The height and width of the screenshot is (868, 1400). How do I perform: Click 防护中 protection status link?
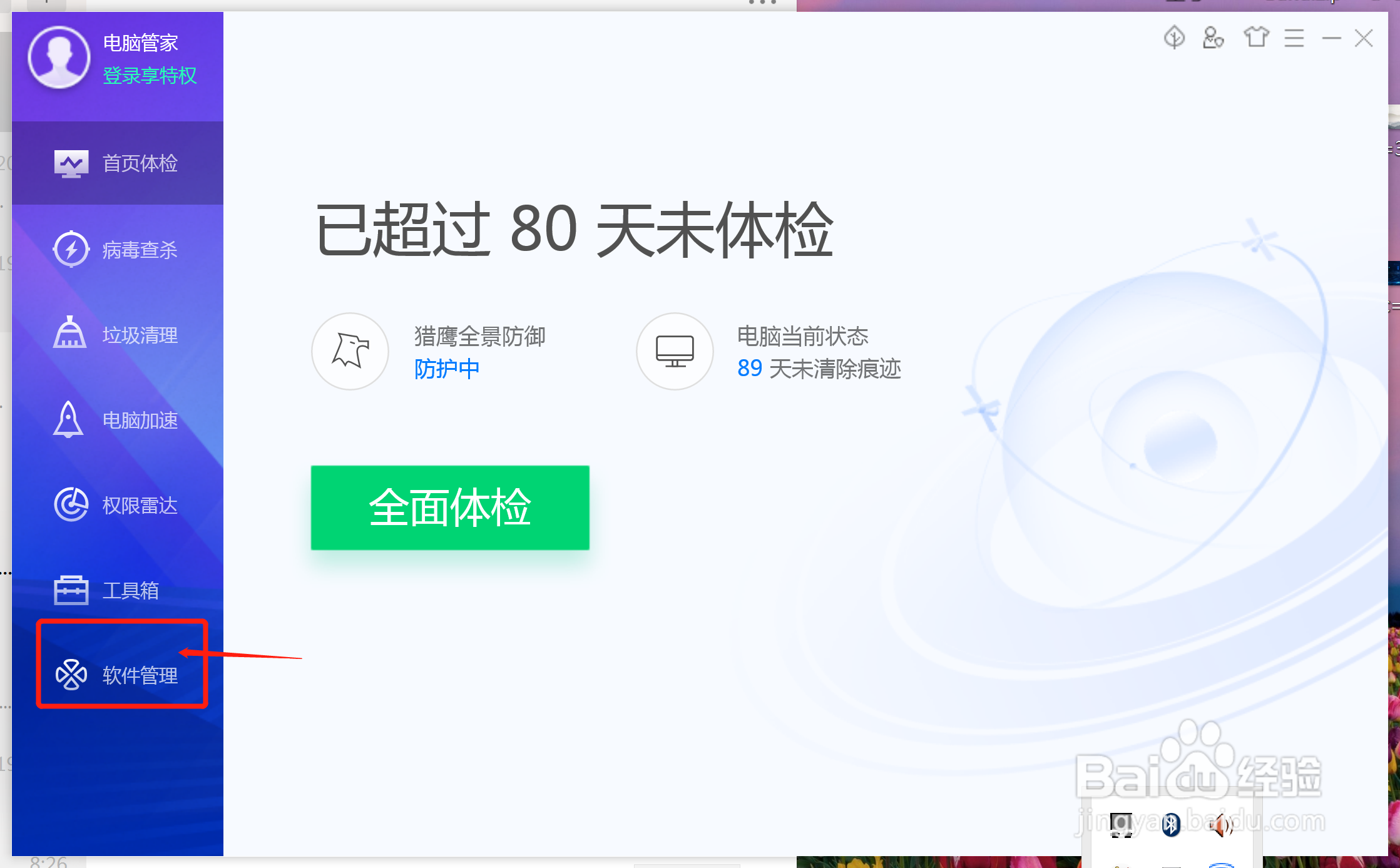447,369
